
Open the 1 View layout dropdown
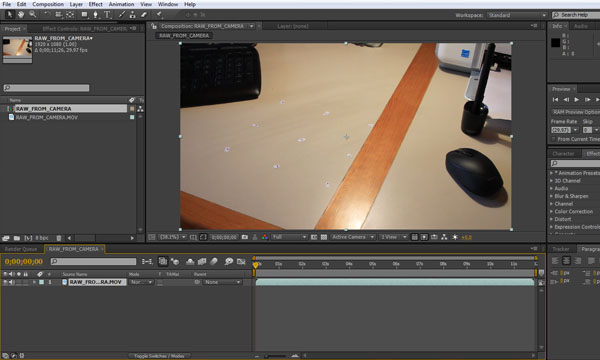(393, 237)
